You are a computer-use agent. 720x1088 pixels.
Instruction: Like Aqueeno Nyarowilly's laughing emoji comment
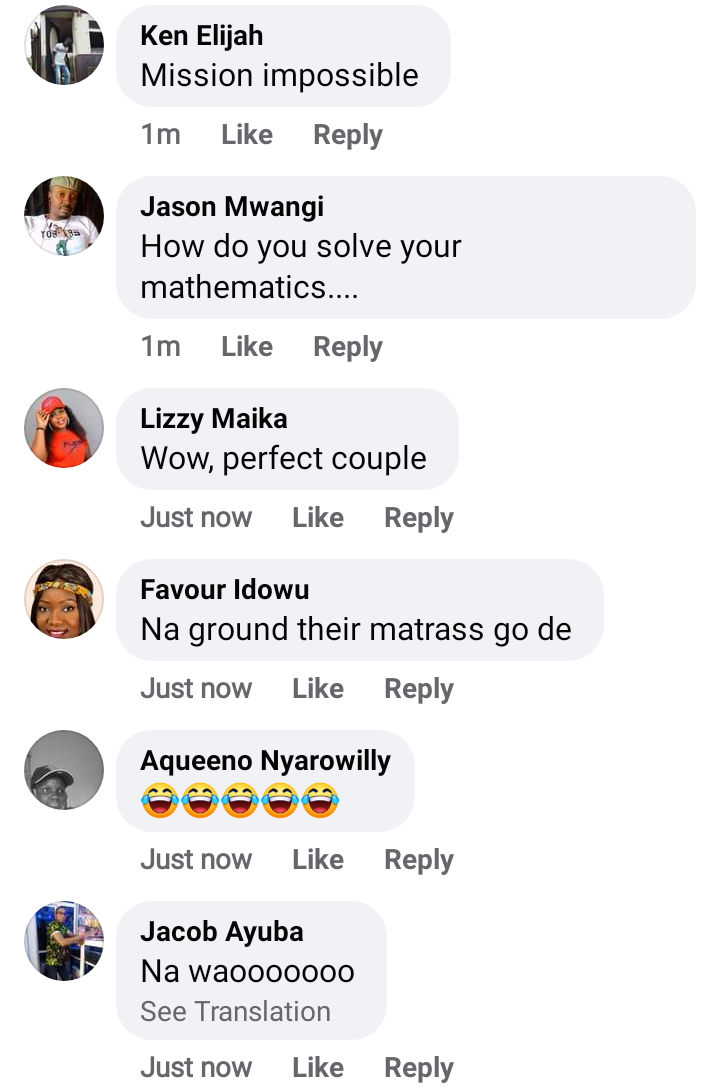318,860
